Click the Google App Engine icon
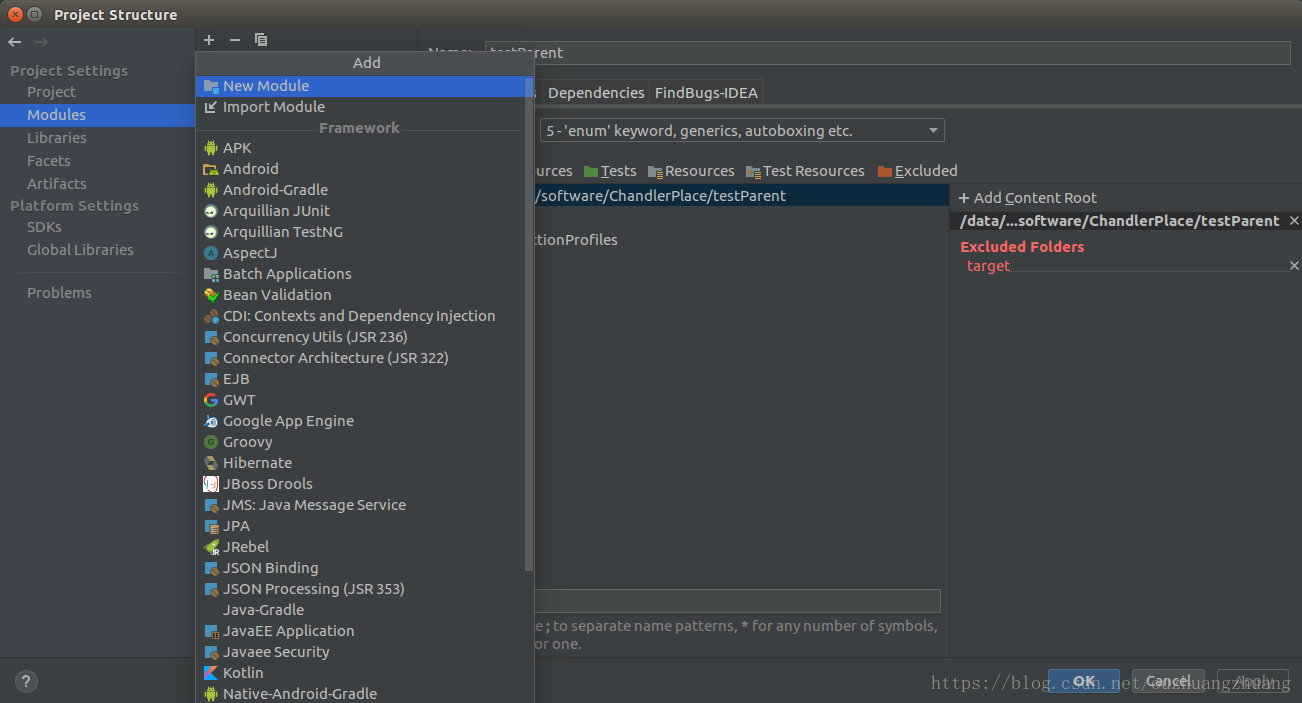 point(211,421)
